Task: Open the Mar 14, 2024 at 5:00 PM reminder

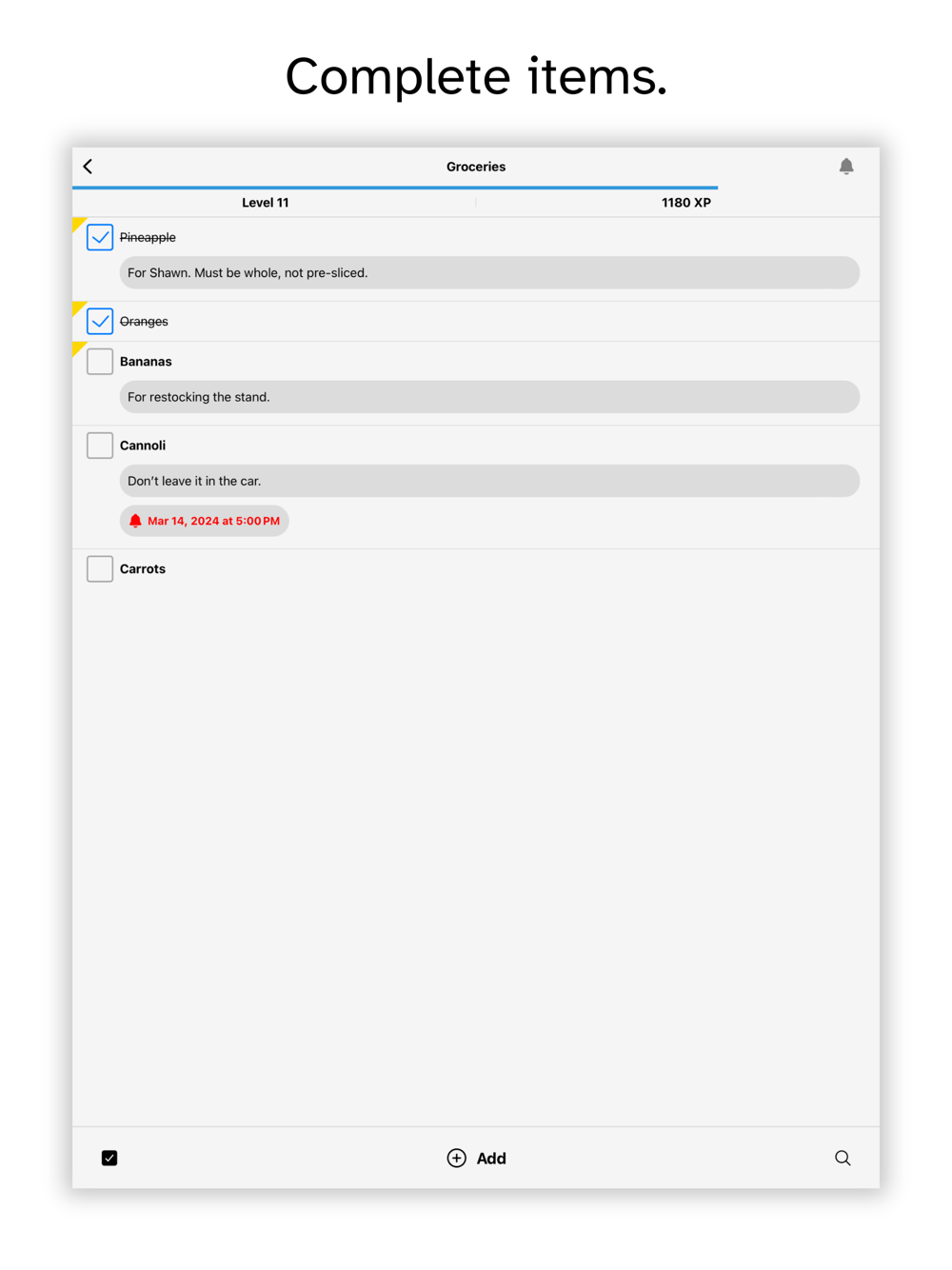Action: coord(204,521)
